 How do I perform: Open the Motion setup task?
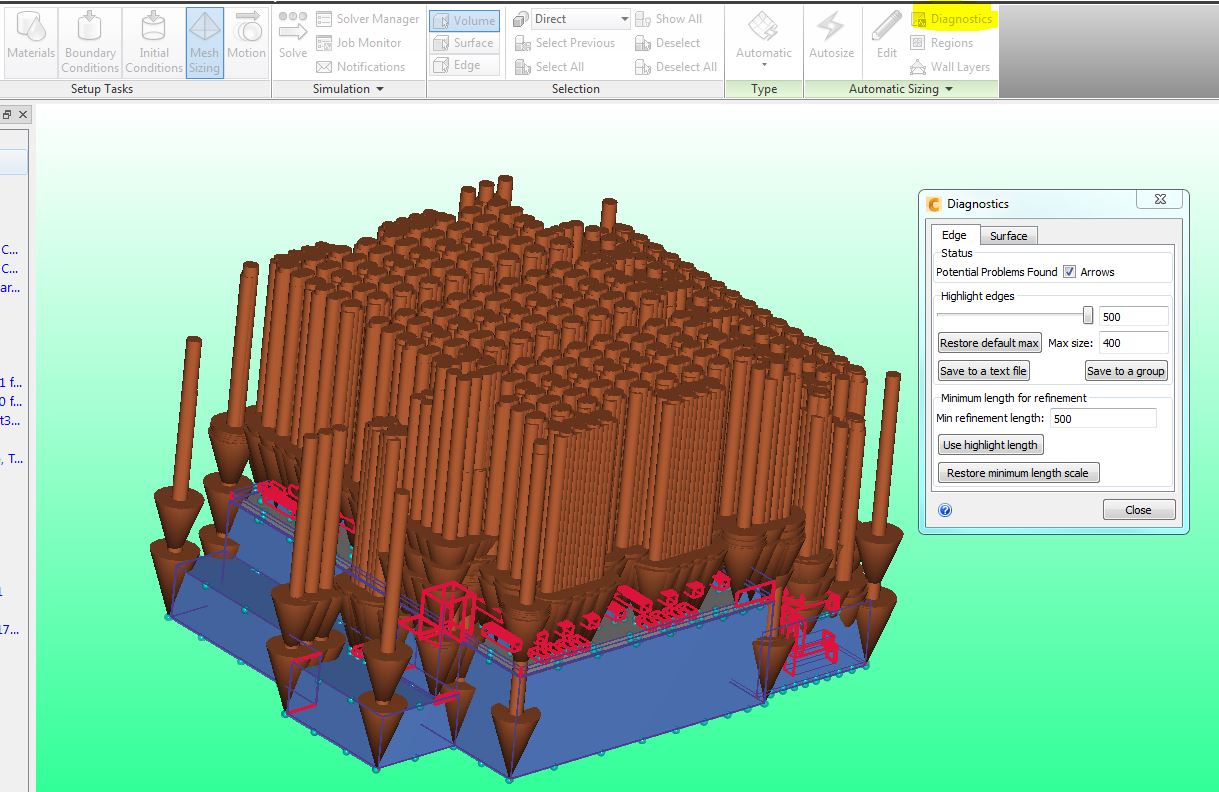point(246,40)
